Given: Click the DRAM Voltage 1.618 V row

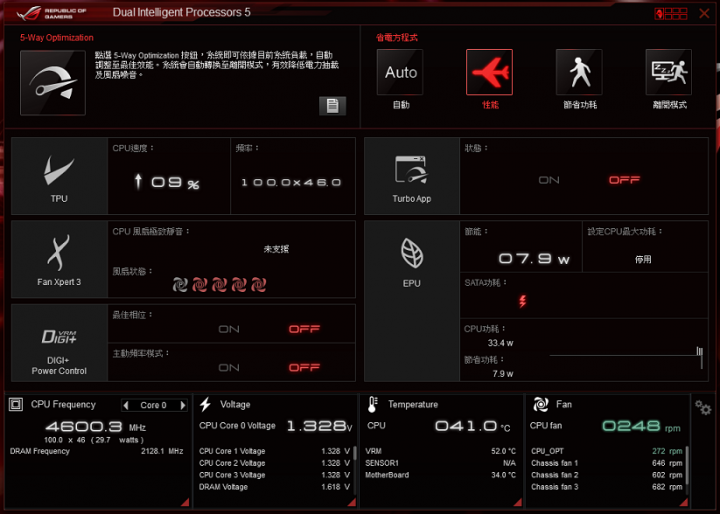Looking at the screenshot, I should pyautogui.click(x=275, y=487).
